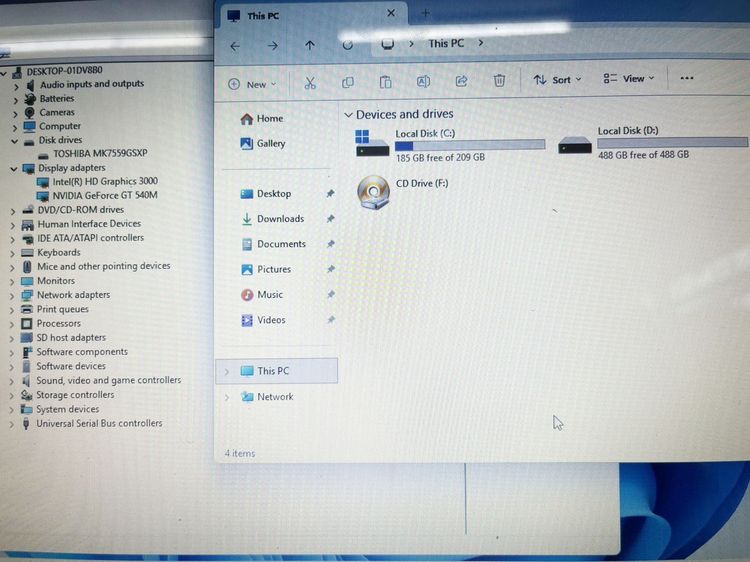Open Documents in the navigation pane
Screen dimensions: 750x562
281,244
